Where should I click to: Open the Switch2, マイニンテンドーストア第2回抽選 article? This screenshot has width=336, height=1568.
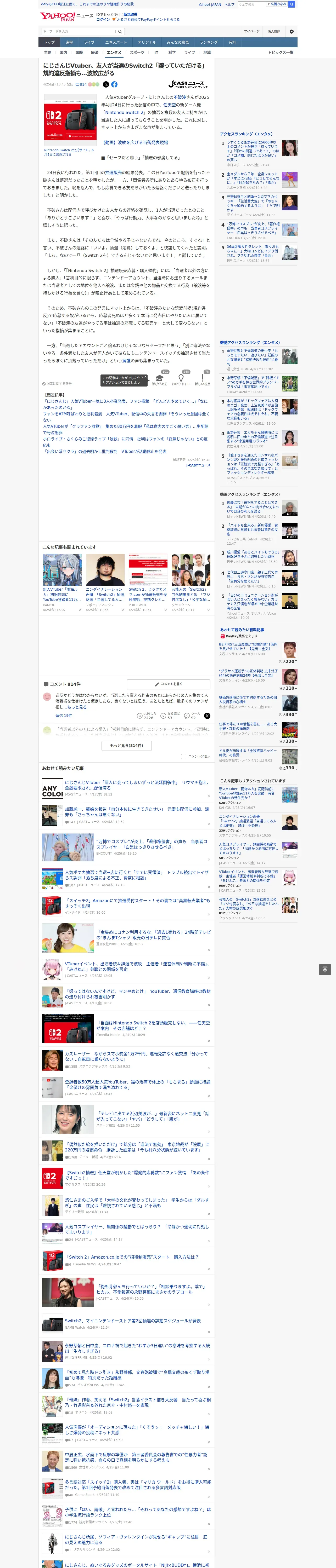tap(133, 1321)
